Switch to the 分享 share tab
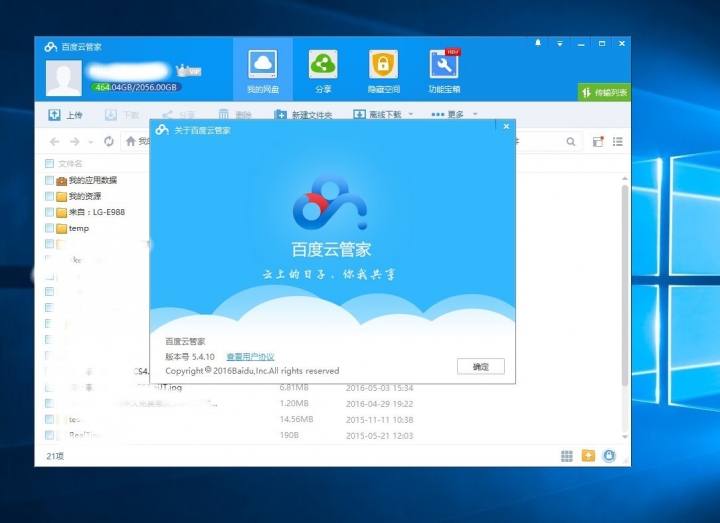The image size is (720, 523). pos(323,70)
